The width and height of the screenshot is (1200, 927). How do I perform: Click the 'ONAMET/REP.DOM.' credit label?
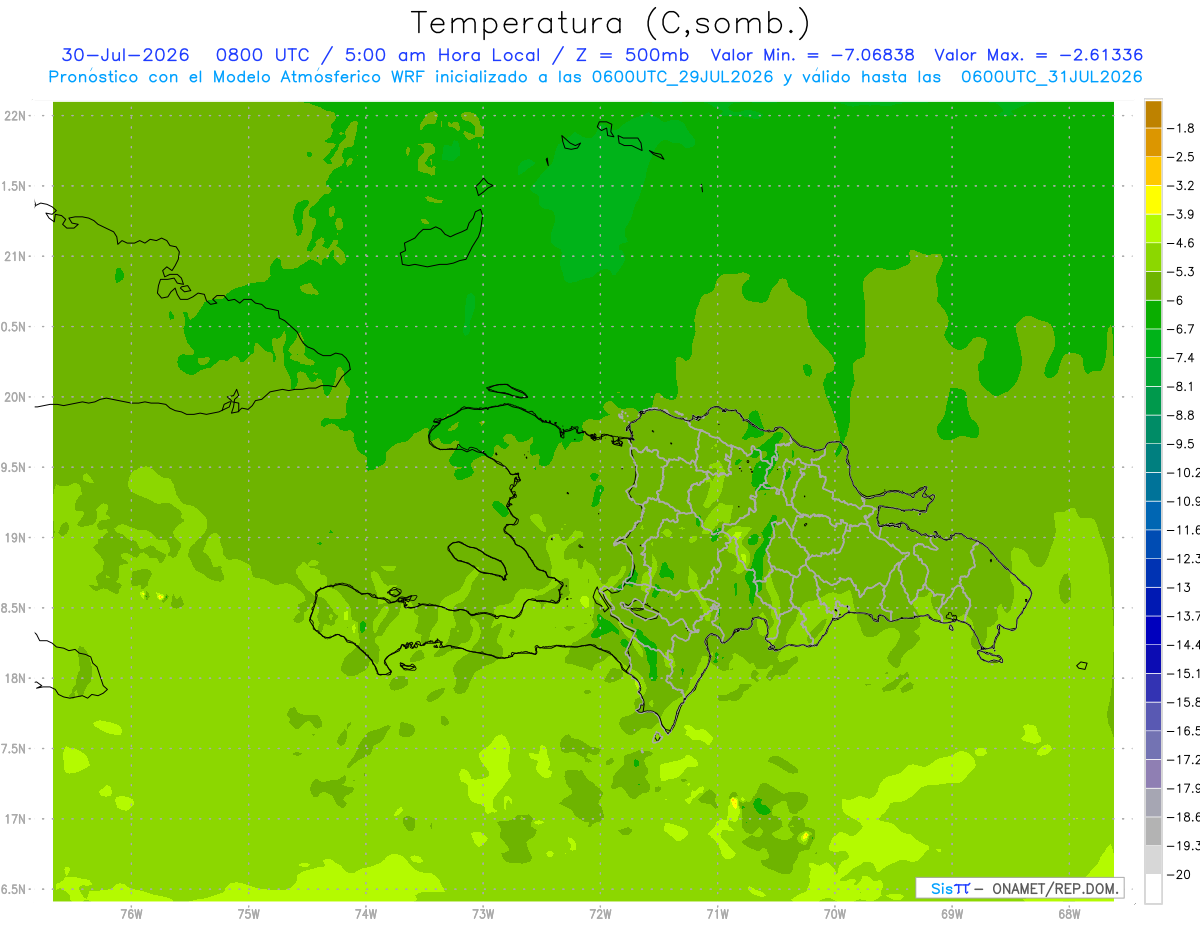point(1054,888)
